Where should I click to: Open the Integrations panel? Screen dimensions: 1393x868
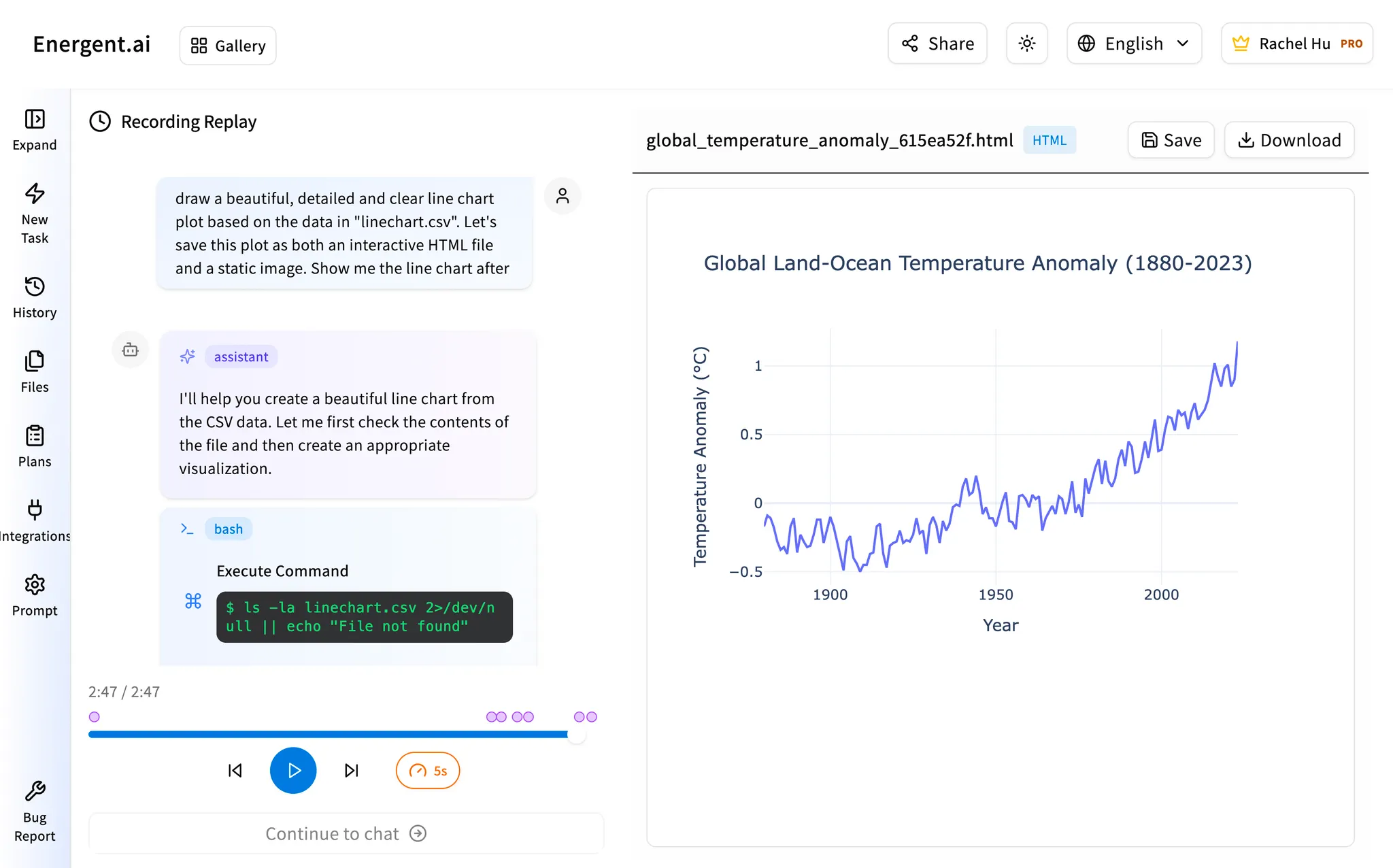click(34, 518)
